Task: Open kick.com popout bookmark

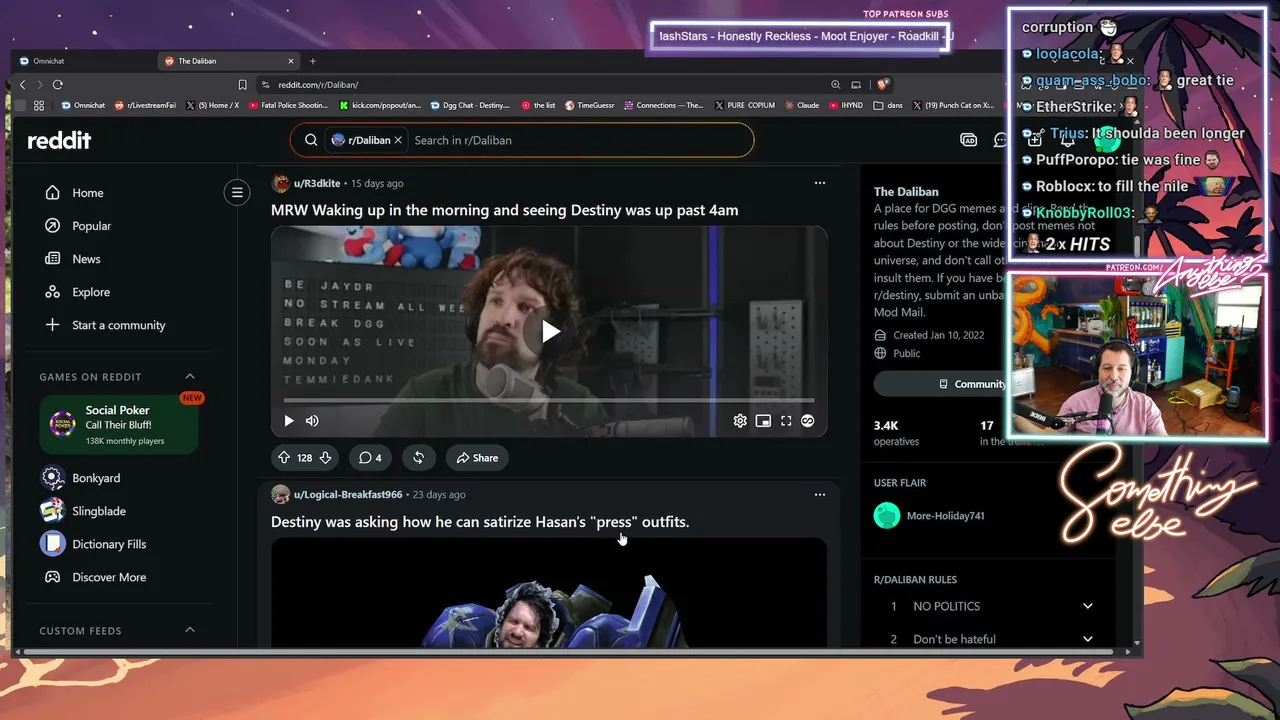Action: pos(381,105)
